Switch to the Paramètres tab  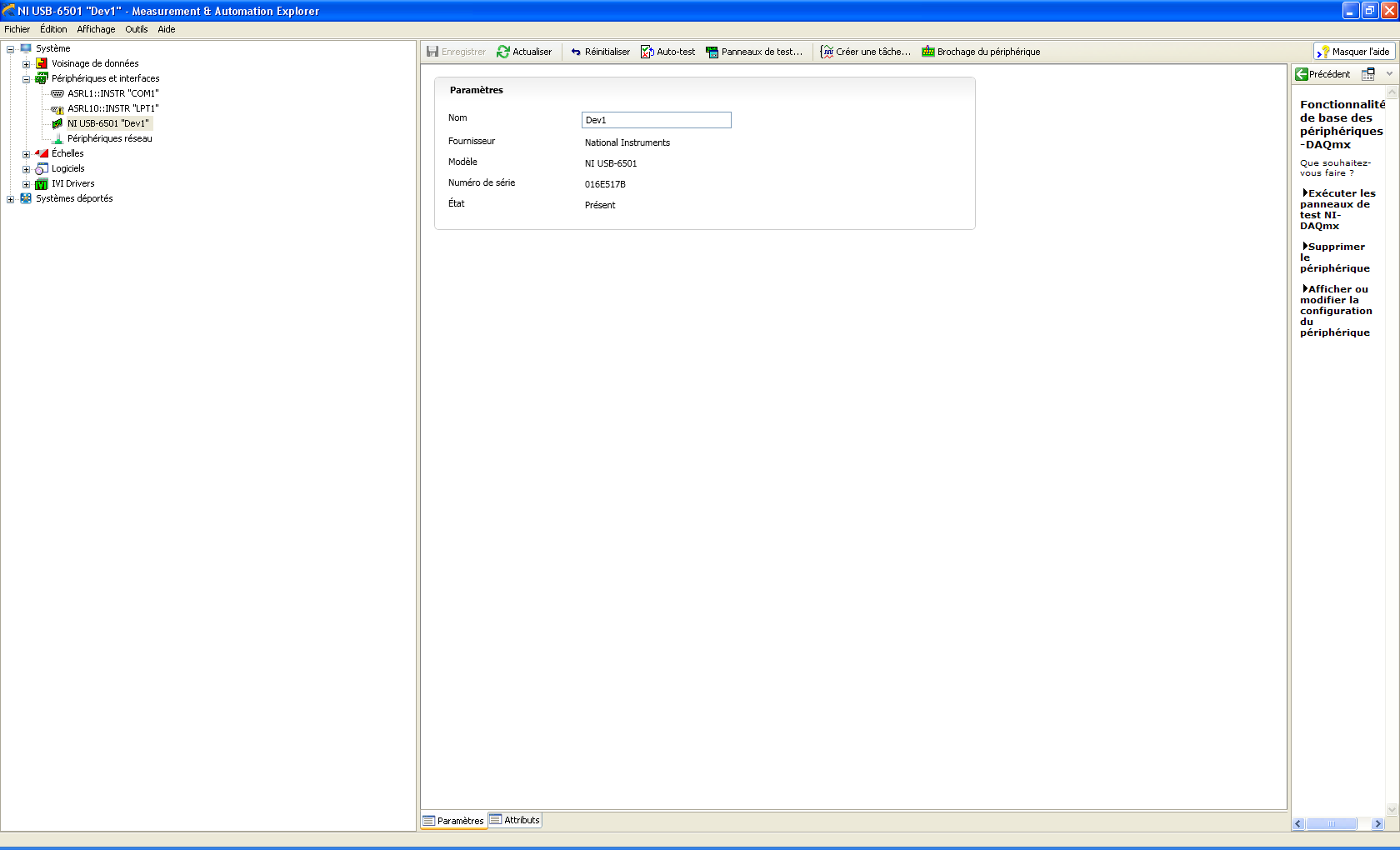(453, 821)
